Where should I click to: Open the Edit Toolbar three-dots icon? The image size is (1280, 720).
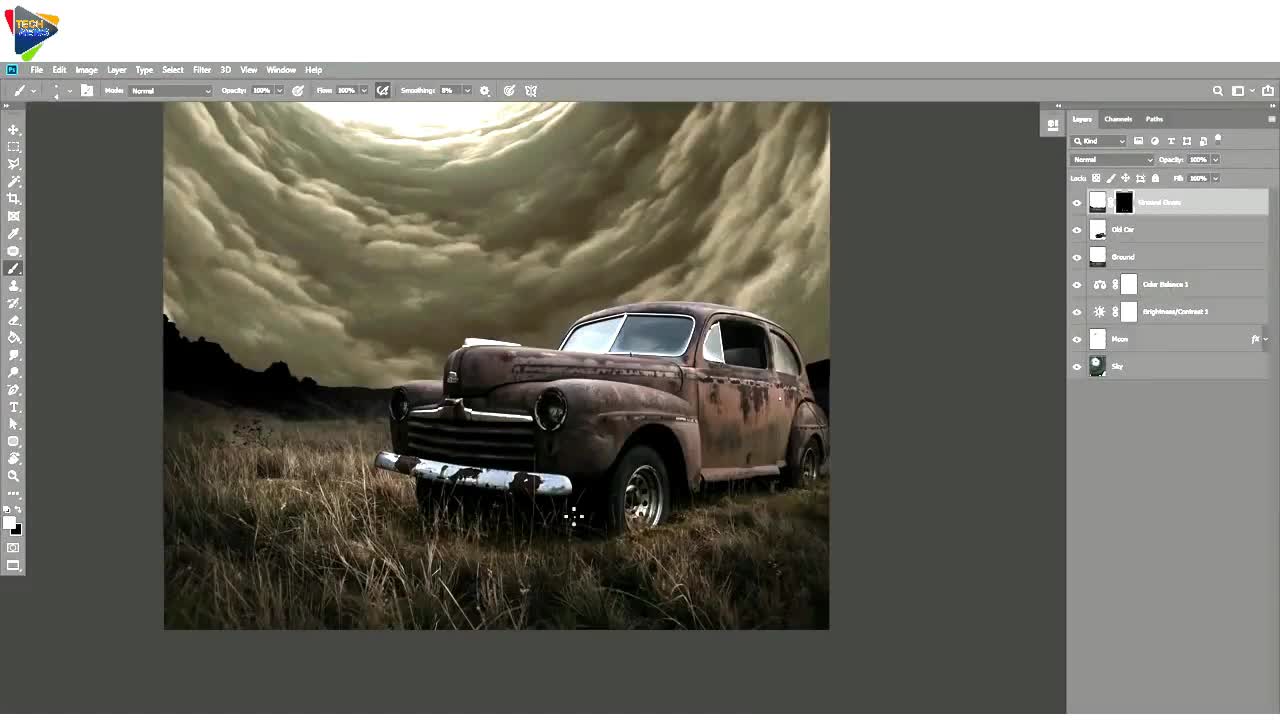coord(14,493)
